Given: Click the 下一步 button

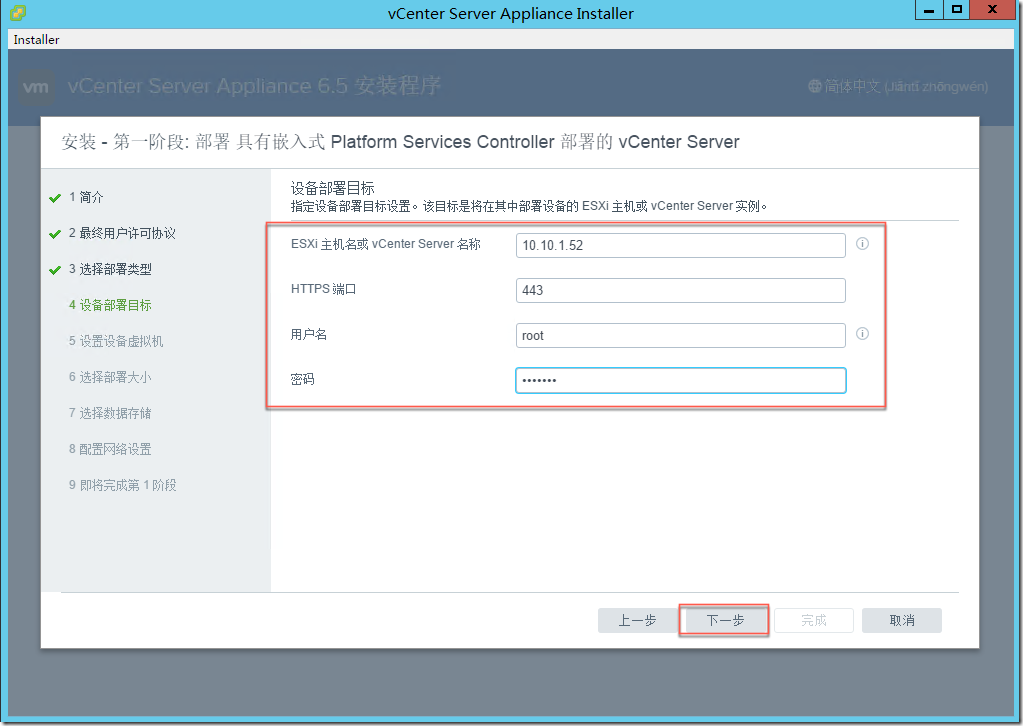Looking at the screenshot, I should tap(724, 620).
